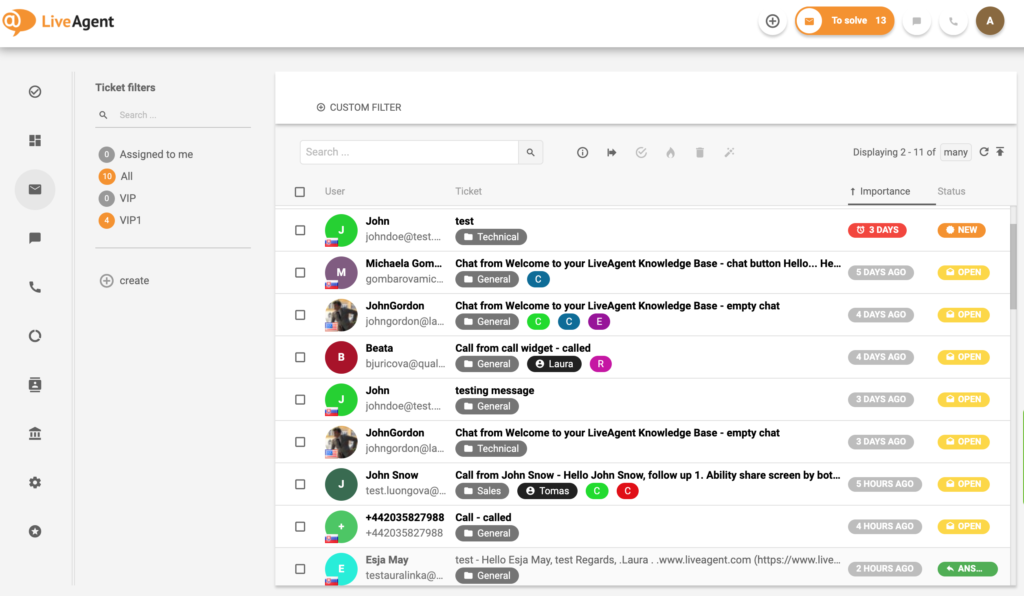Open the Tickets section in the left sidebar
Viewport: 1024px width, 596px height.
35,189
